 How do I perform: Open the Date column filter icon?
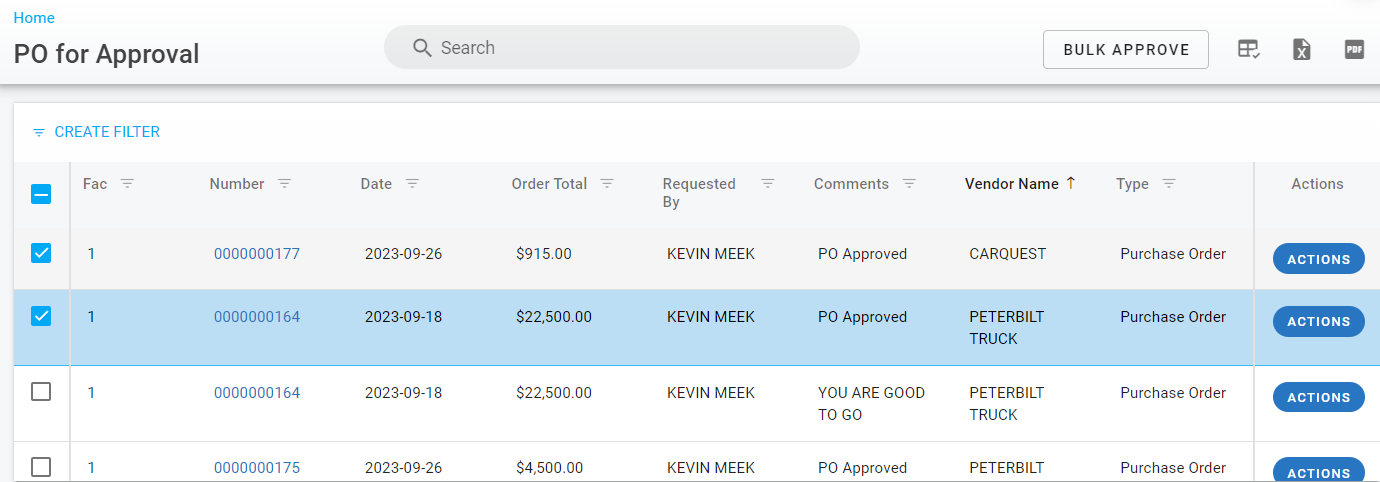click(x=412, y=184)
